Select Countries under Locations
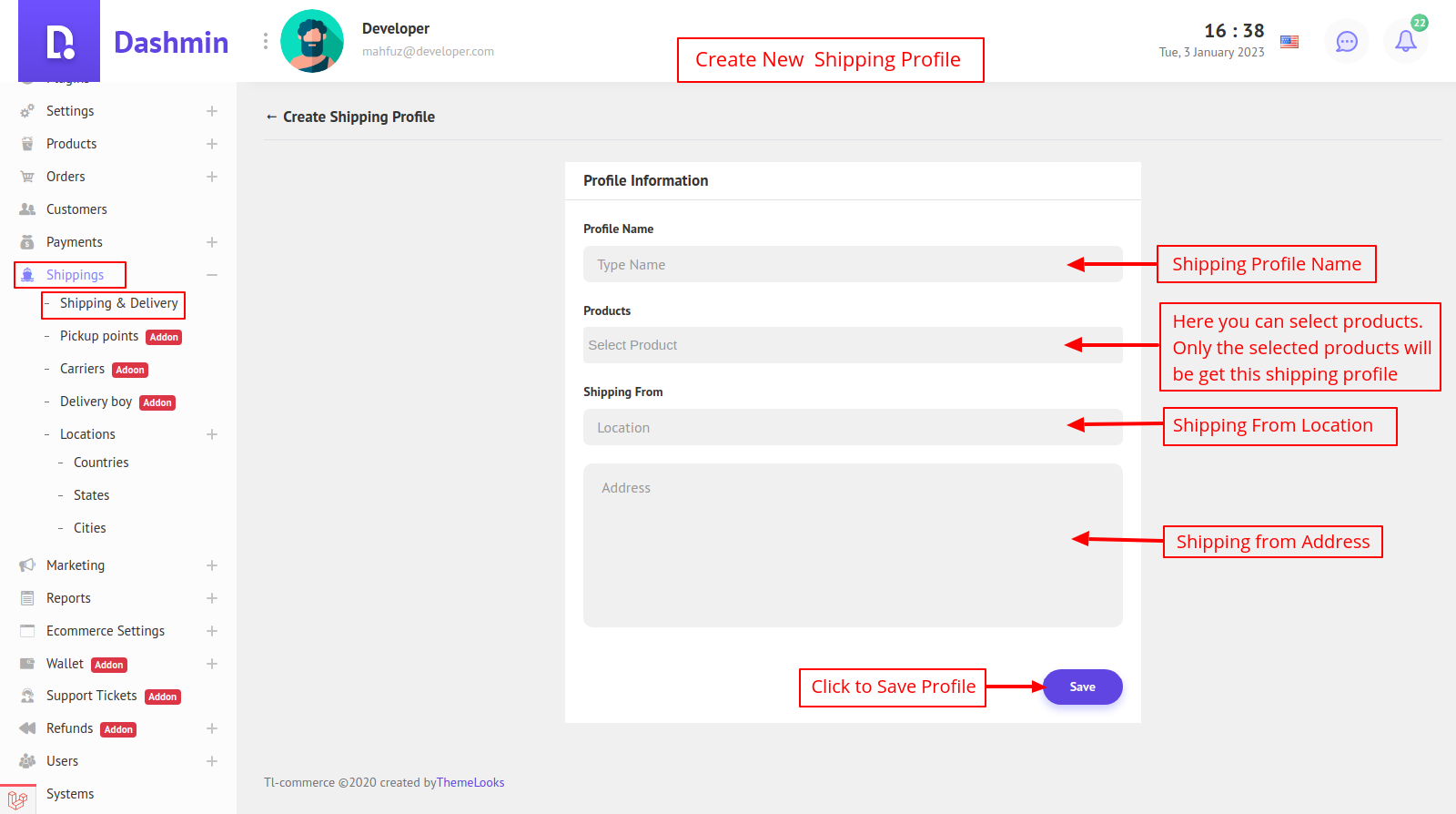 (x=101, y=463)
